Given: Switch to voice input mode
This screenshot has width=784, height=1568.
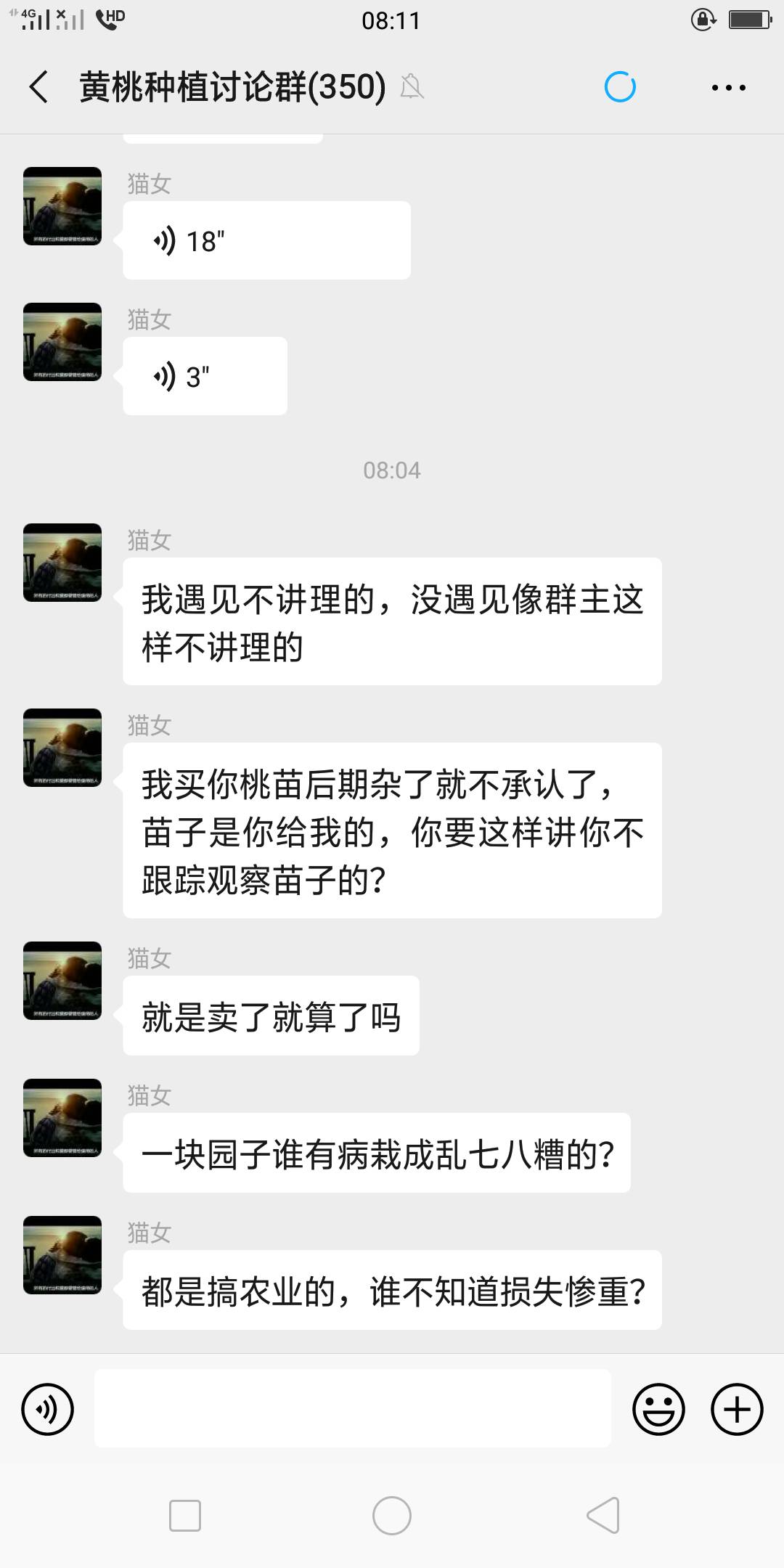Looking at the screenshot, I should (48, 1409).
